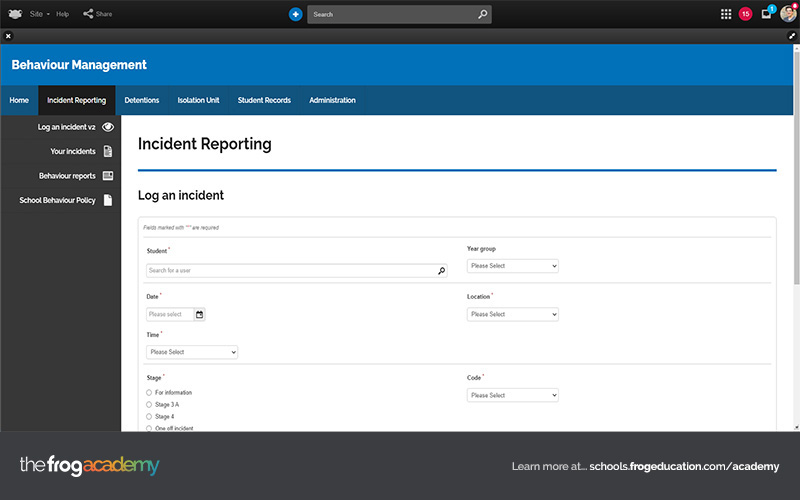Open Behaviour reports sidebar link
The height and width of the screenshot is (500, 800).
point(67,176)
